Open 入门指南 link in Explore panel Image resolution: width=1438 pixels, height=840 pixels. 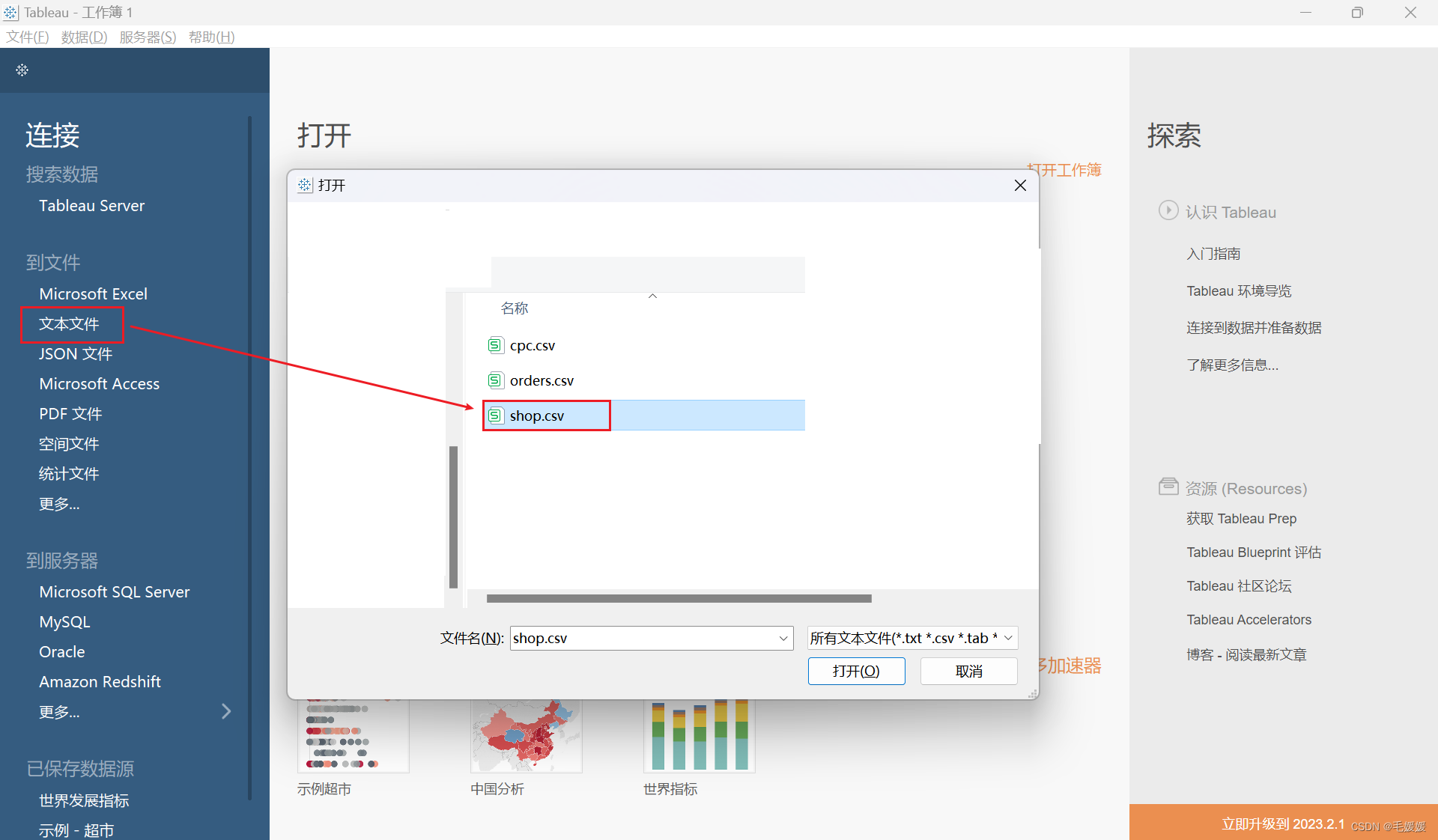1213,254
